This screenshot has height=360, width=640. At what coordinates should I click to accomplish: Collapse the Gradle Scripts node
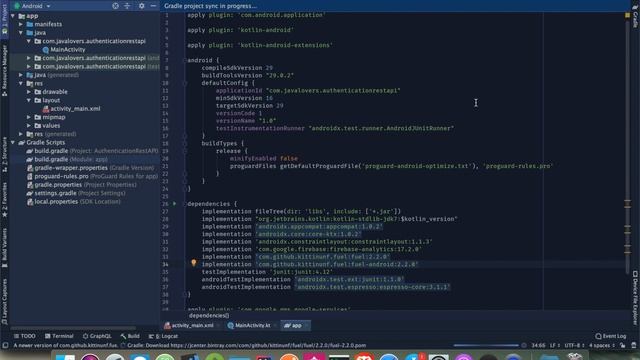point(13,142)
